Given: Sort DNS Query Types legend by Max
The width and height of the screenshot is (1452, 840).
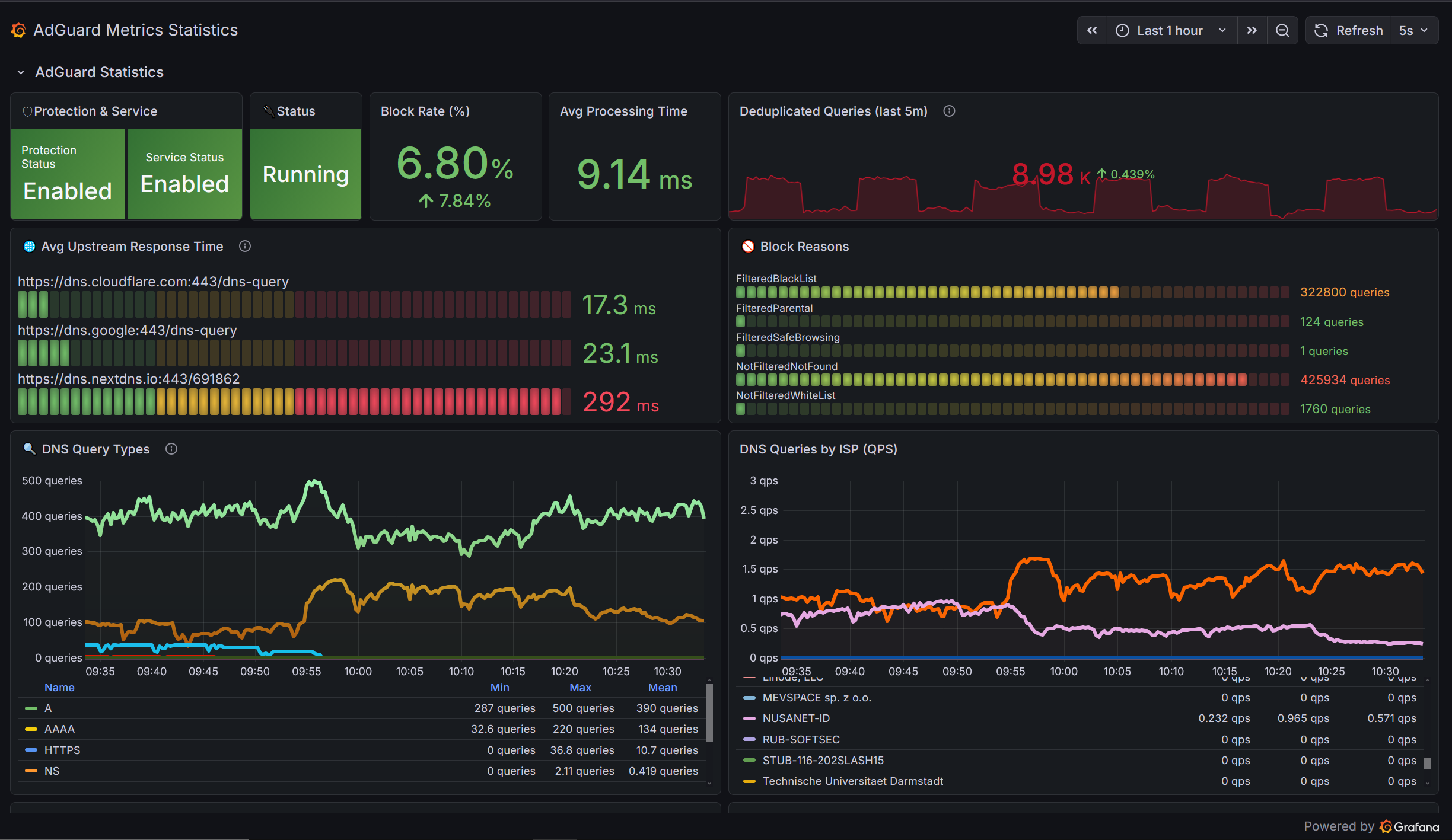Looking at the screenshot, I should tap(580, 687).
